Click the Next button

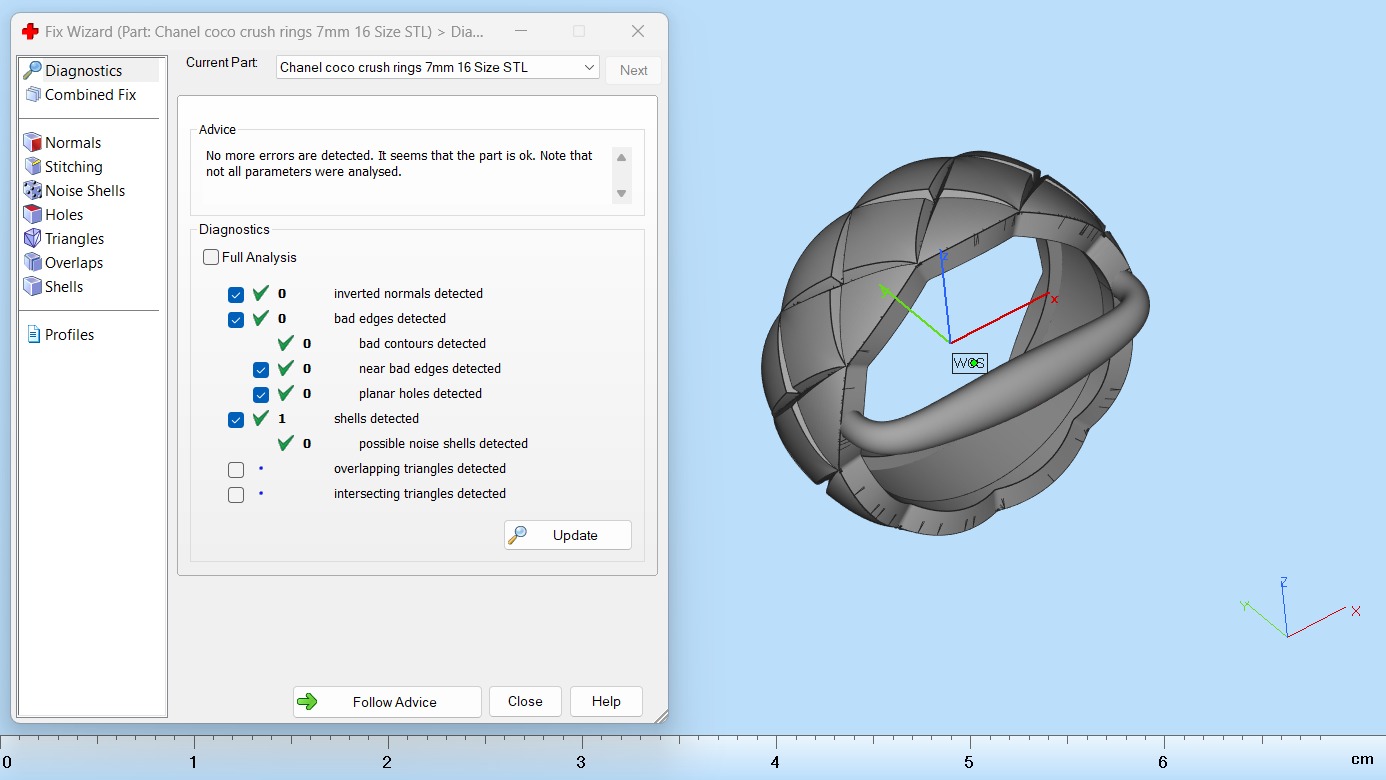pos(634,70)
